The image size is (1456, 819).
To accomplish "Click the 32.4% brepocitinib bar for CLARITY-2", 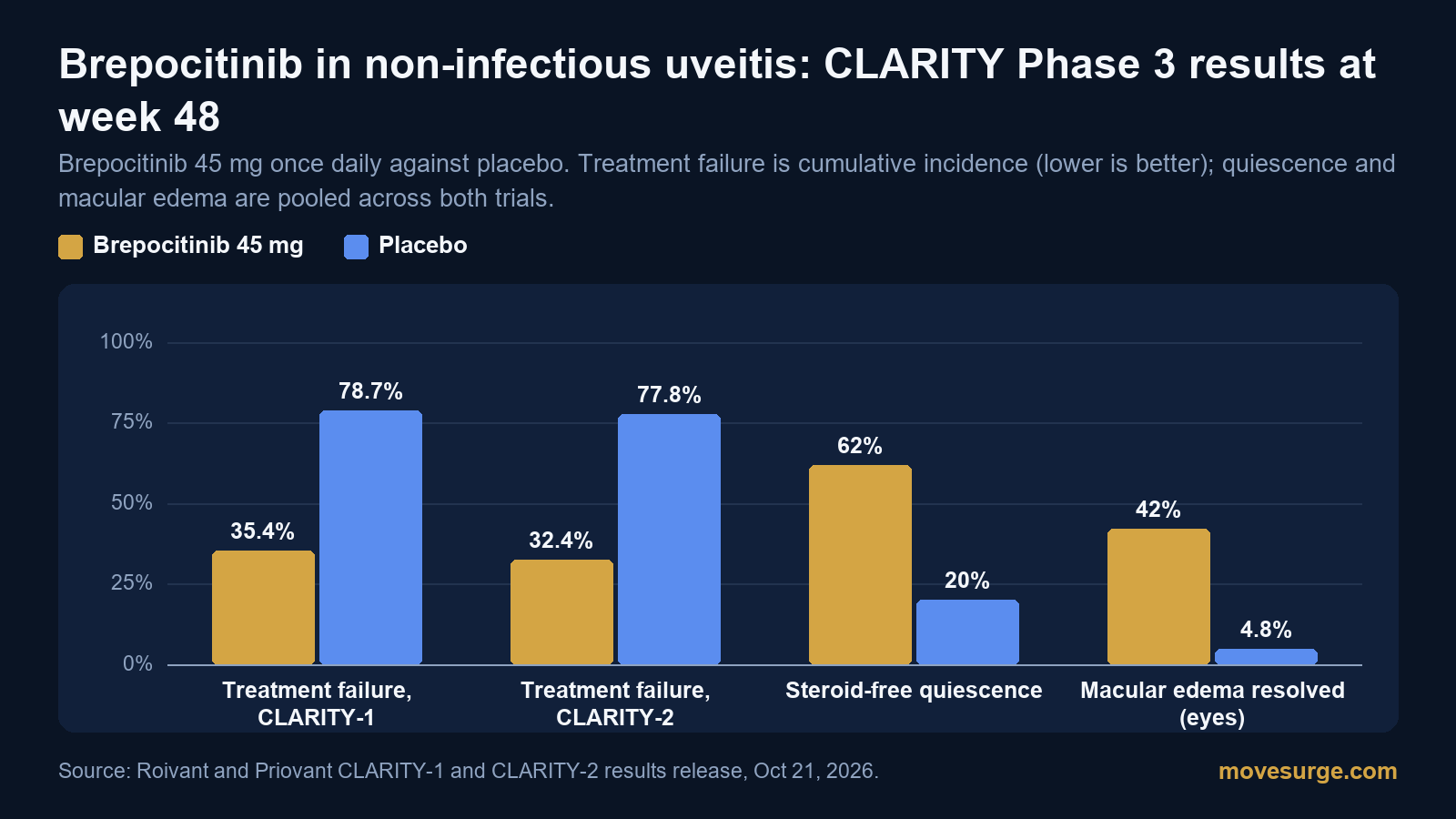I will [x=561, y=612].
